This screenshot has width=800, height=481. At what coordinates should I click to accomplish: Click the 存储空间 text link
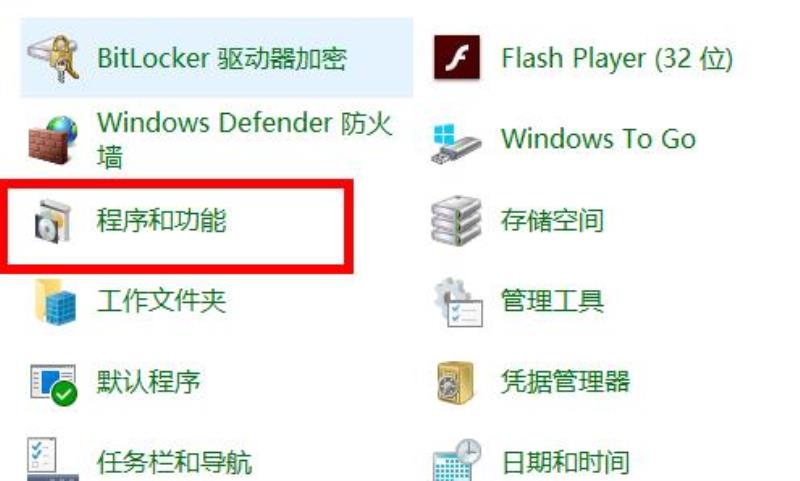coord(553,220)
